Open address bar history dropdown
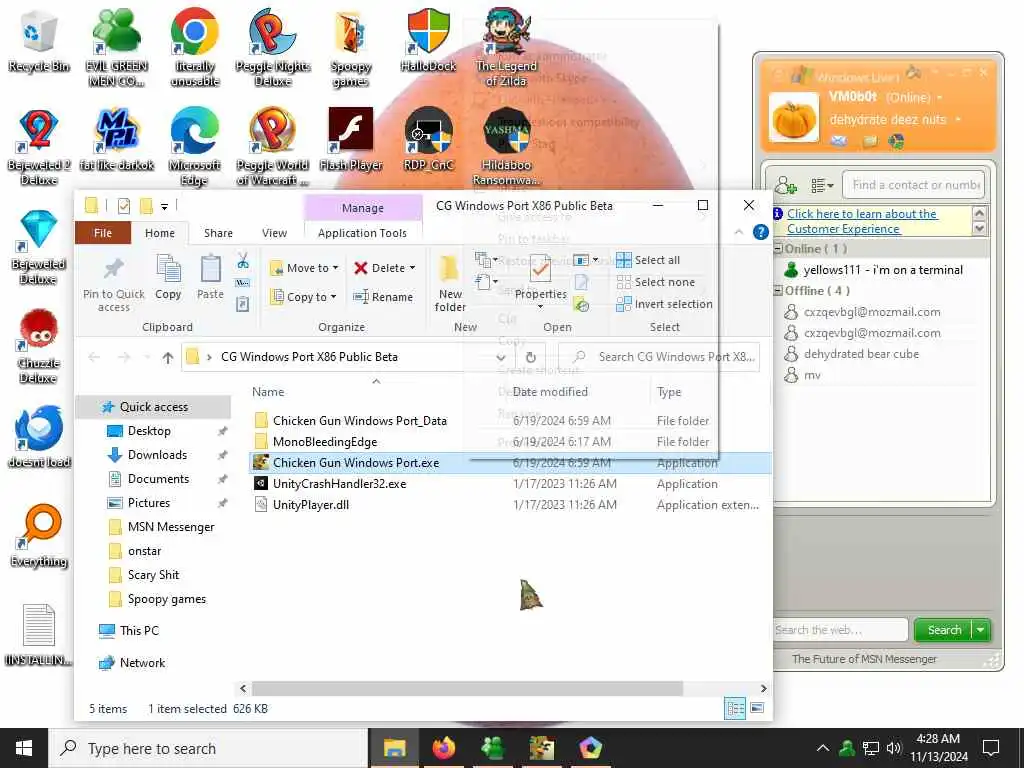Viewport: 1024px width, 768px height. [500, 357]
